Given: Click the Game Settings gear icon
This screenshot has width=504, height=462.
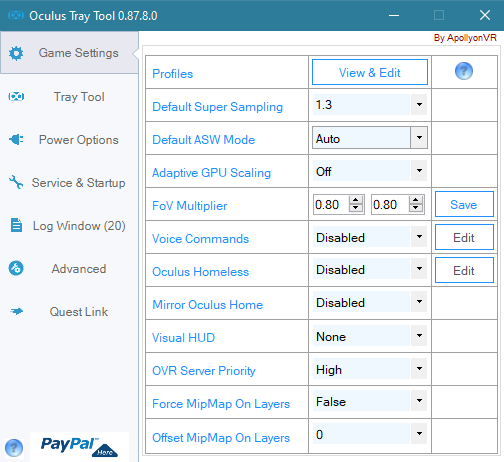Looking at the screenshot, I should 16,53.
